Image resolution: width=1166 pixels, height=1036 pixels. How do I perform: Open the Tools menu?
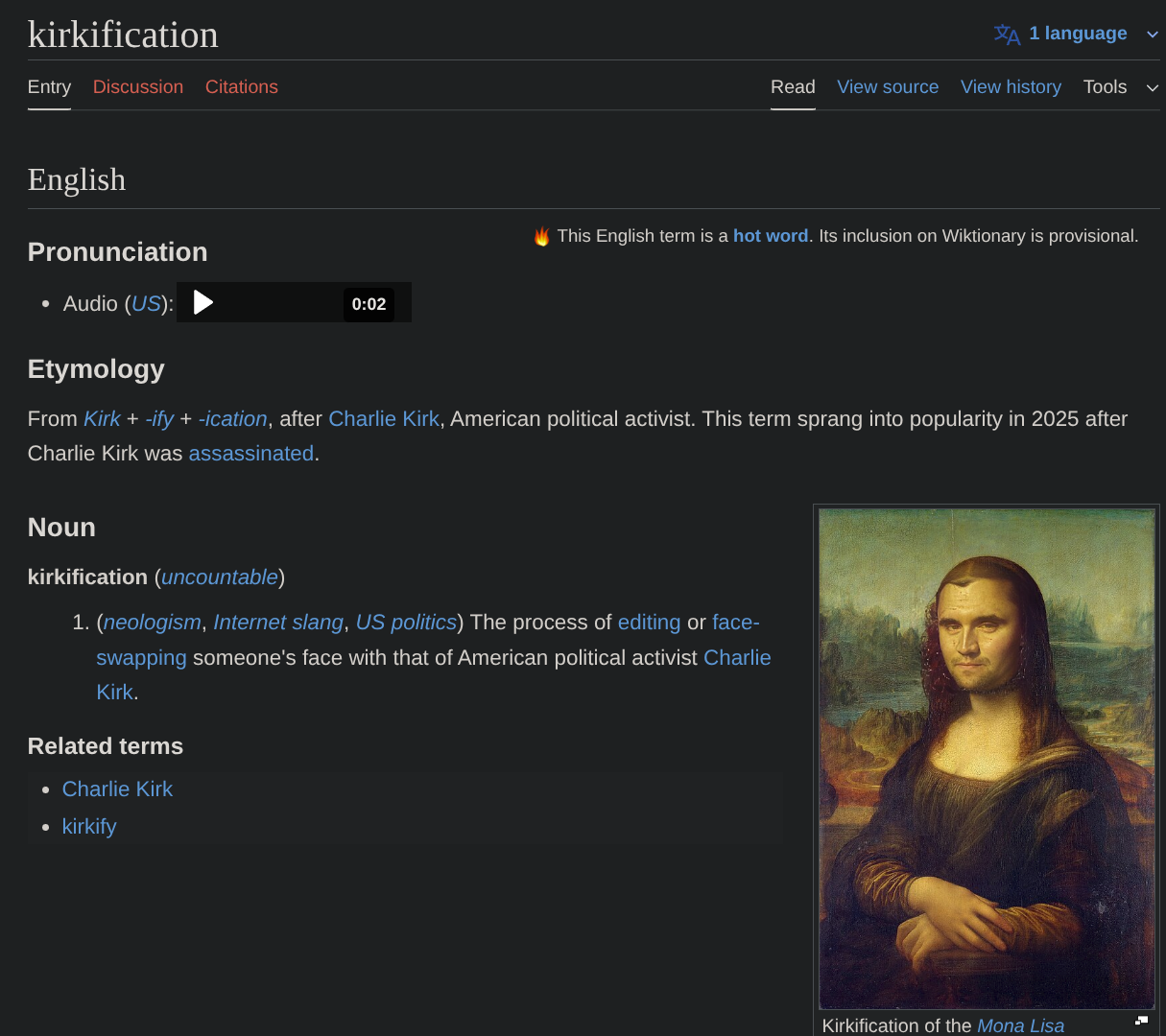[1106, 87]
